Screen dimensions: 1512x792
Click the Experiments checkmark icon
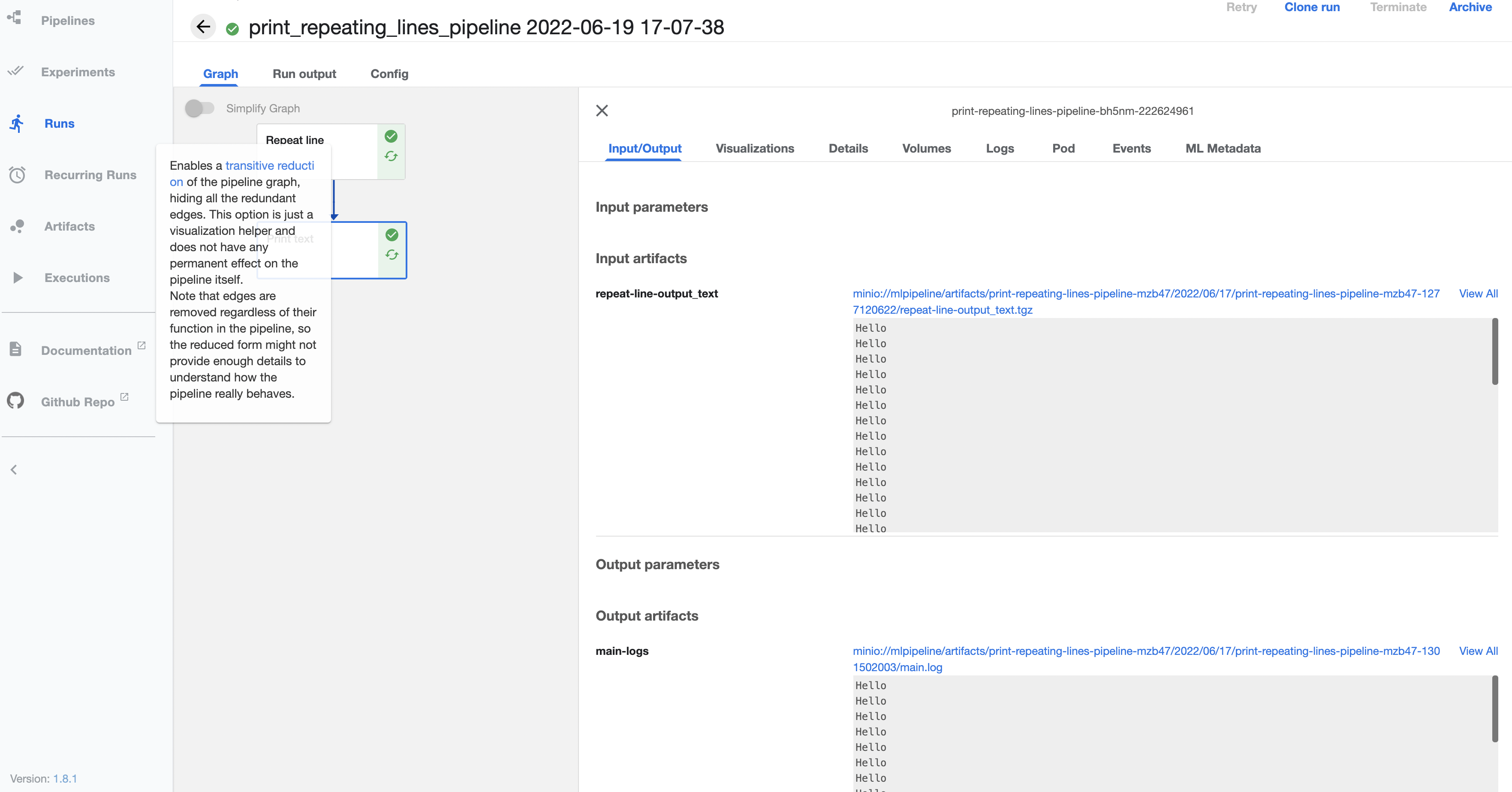[15, 71]
